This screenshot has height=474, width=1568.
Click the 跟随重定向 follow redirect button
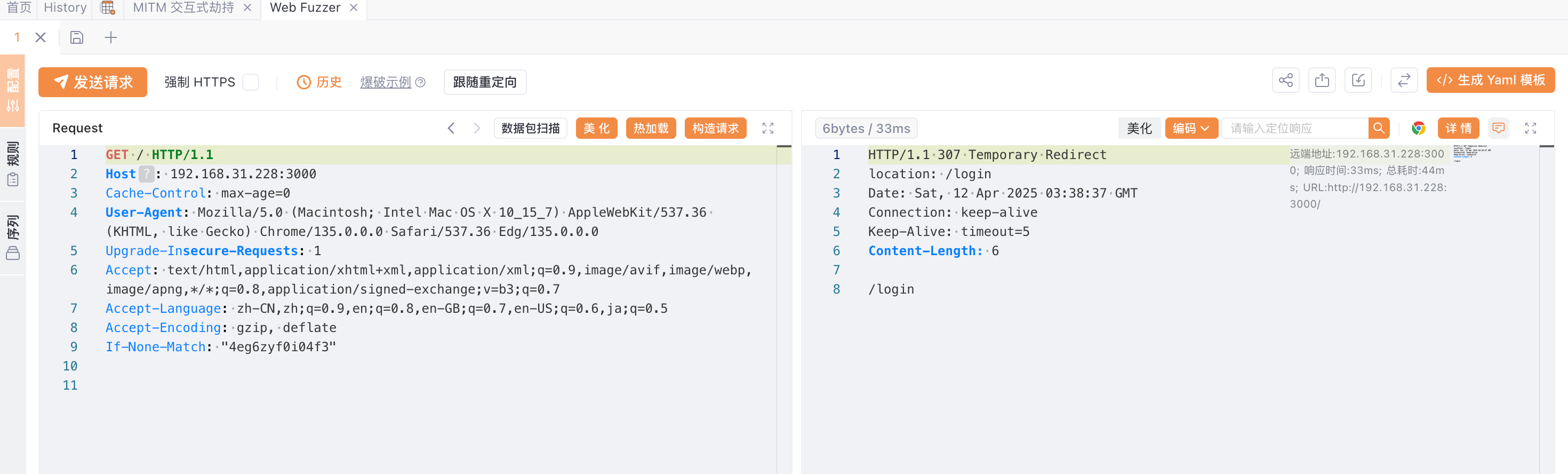485,82
